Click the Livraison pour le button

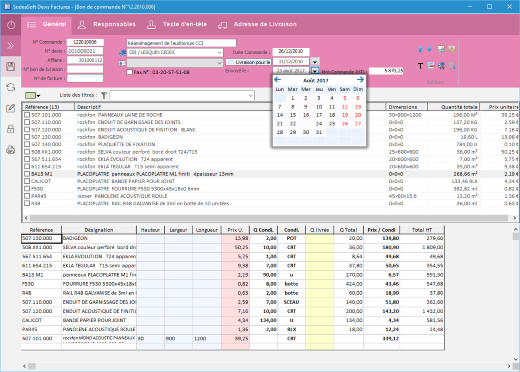click(x=248, y=62)
